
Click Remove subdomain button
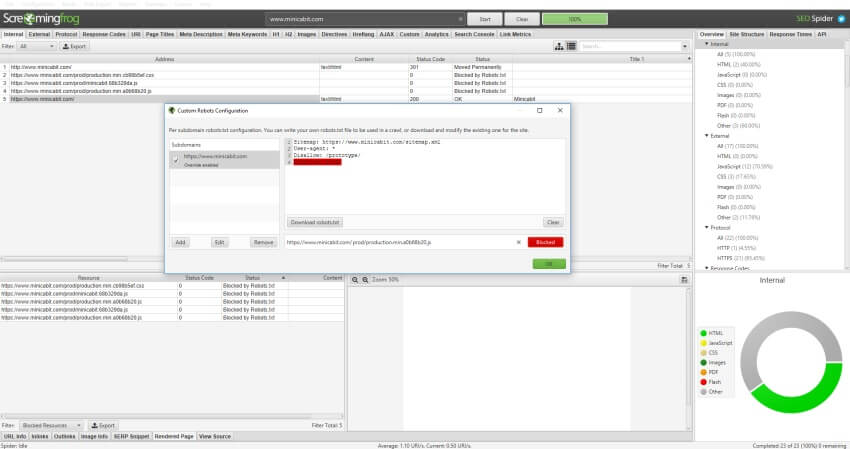click(x=263, y=242)
